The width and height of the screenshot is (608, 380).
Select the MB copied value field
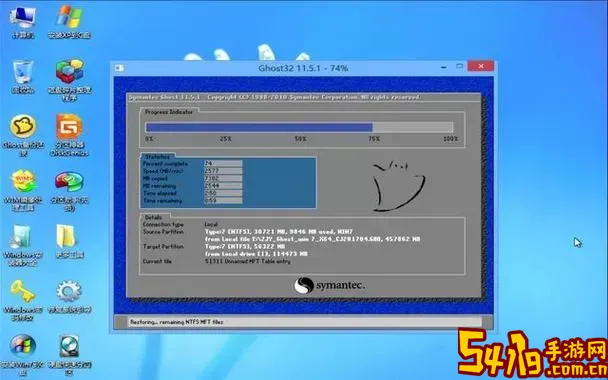223,178
